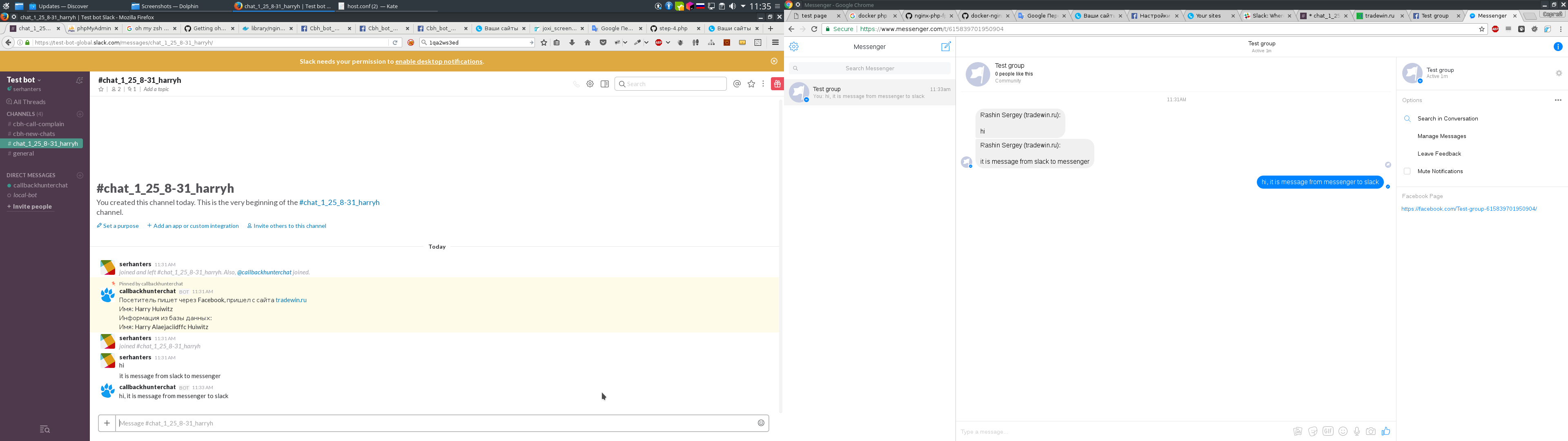Click Manage Messages in Messenger options
This screenshot has width=1568, height=441.
pyautogui.click(x=1441, y=136)
